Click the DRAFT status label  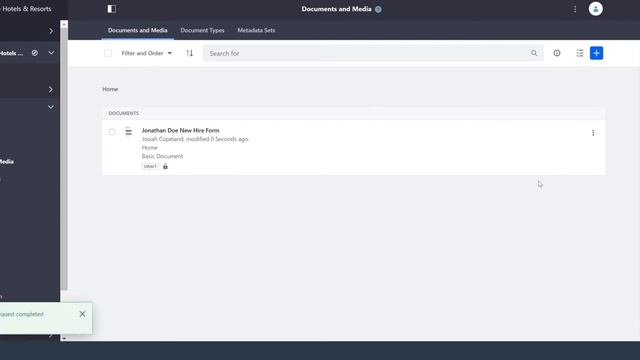pyautogui.click(x=150, y=167)
